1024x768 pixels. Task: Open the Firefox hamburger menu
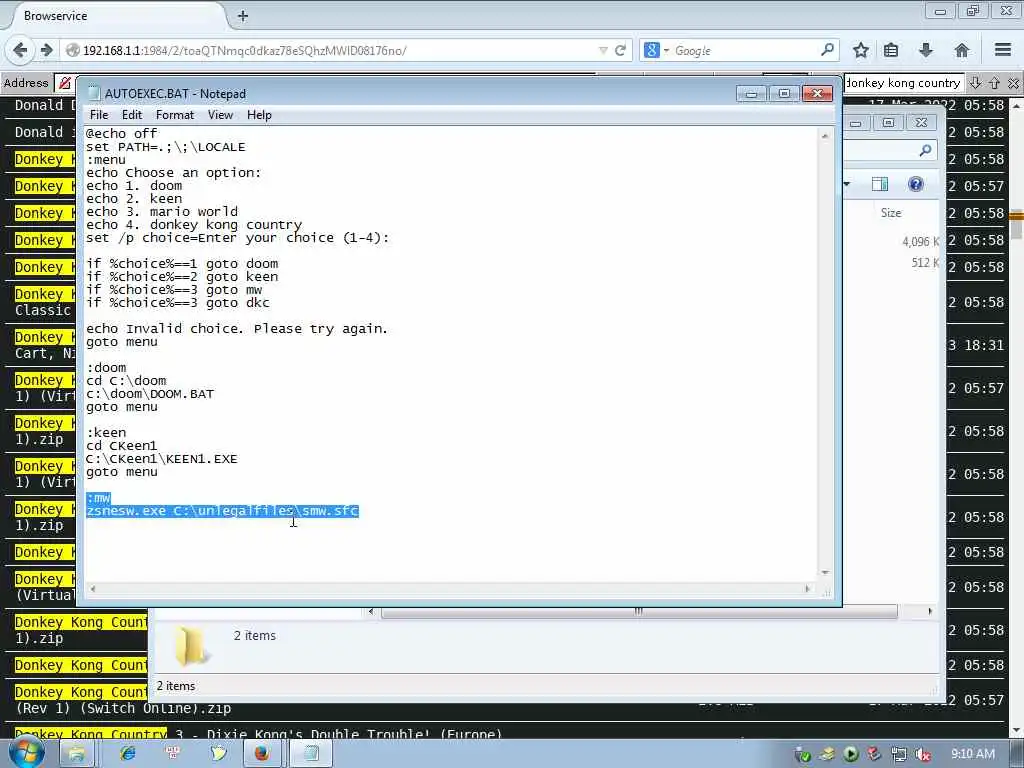pyautogui.click(x=1003, y=50)
